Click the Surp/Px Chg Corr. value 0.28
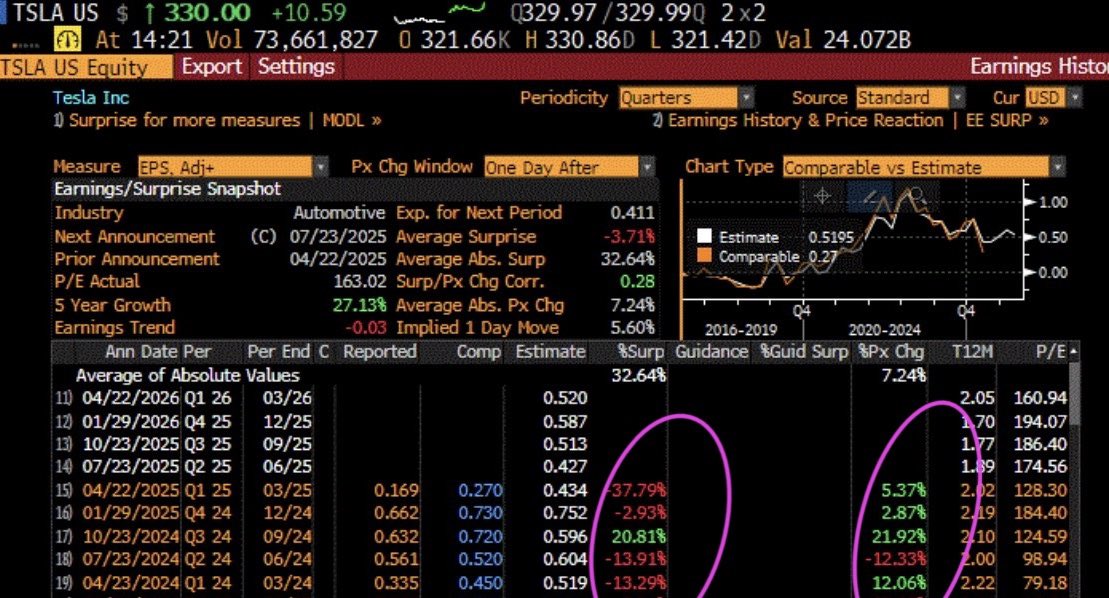The image size is (1109, 598). coord(637,281)
